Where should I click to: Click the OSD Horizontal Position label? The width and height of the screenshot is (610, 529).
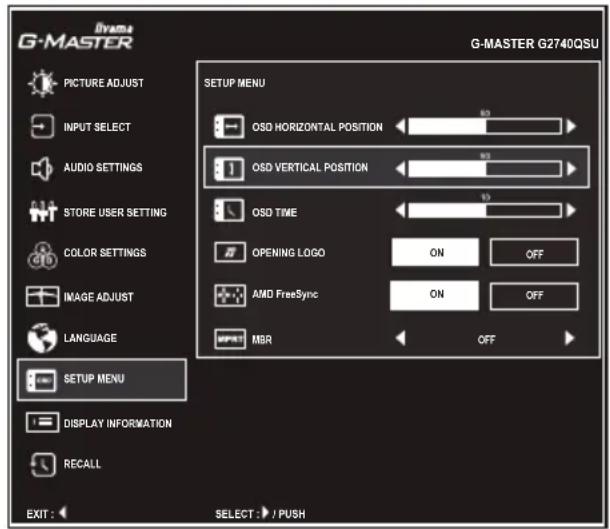pyautogui.click(x=317, y=127)
